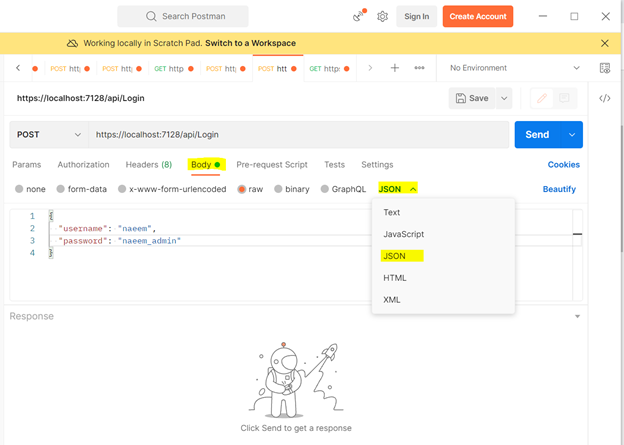The image size is (624, 445).
Task: Click the Save floppy disk icon
Action: [x=460, y=98]
